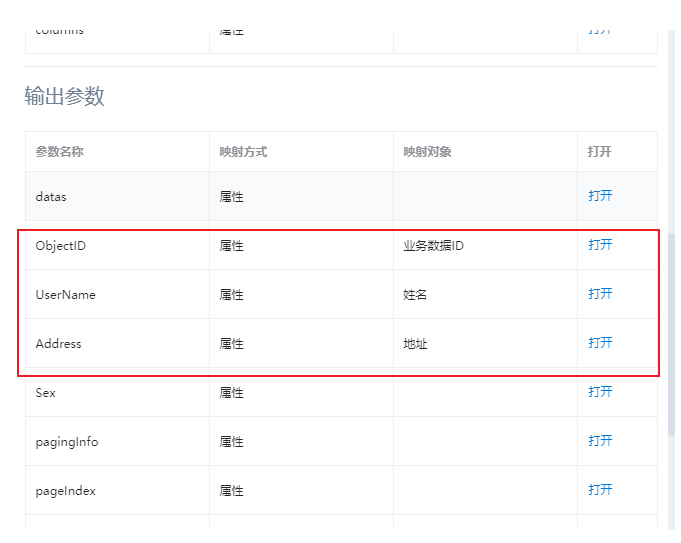Click 打开 link in the Sex row
This screenshot has height=543, width=681.
coord(600,392)
